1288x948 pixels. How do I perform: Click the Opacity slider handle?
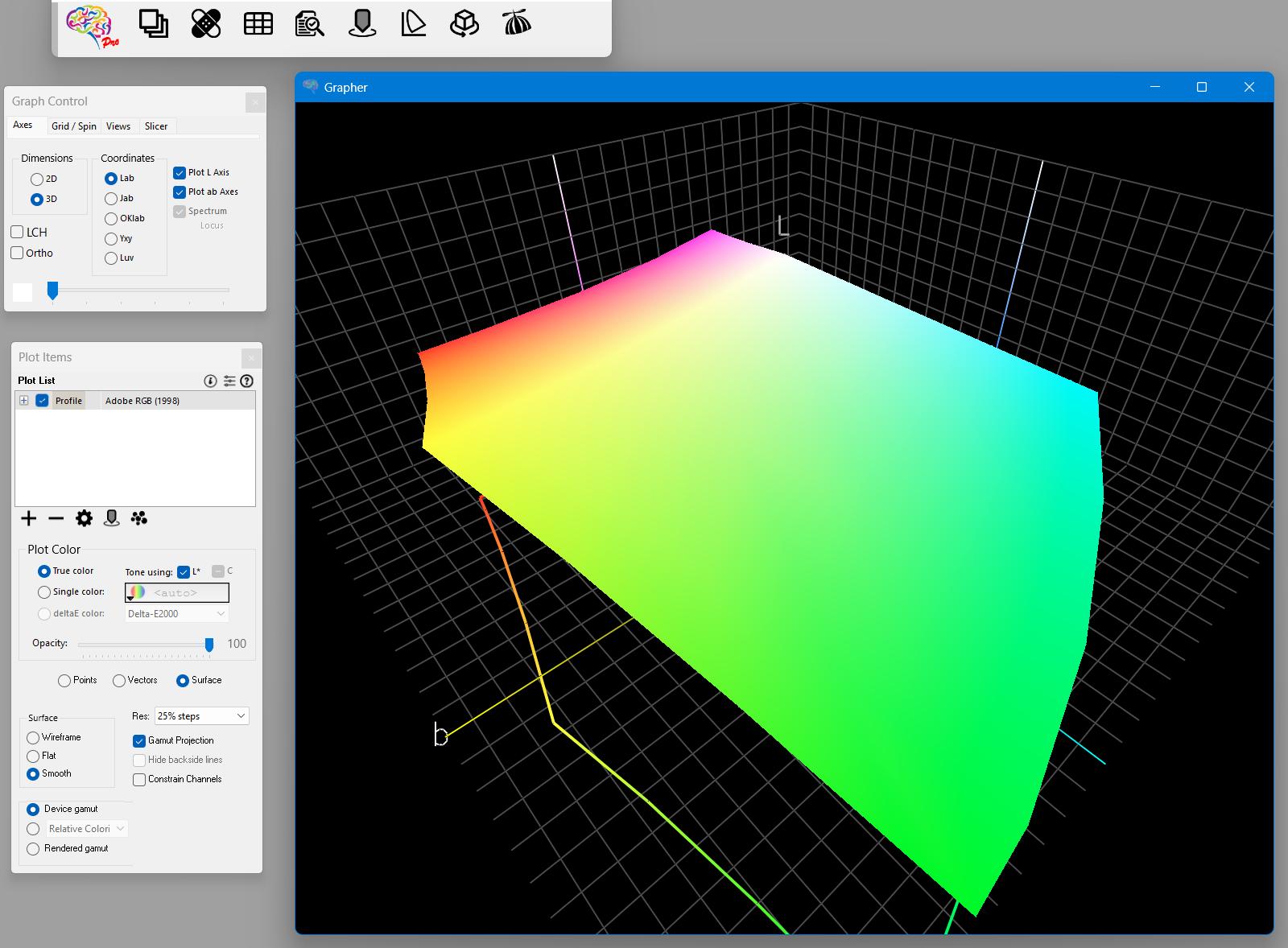coord(209,644)
